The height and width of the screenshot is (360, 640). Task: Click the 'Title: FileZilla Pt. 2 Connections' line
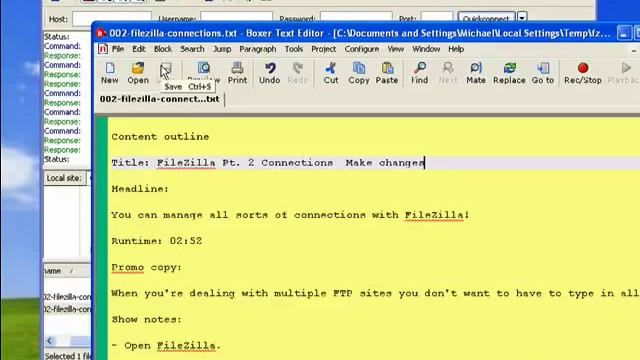[222, 163]
